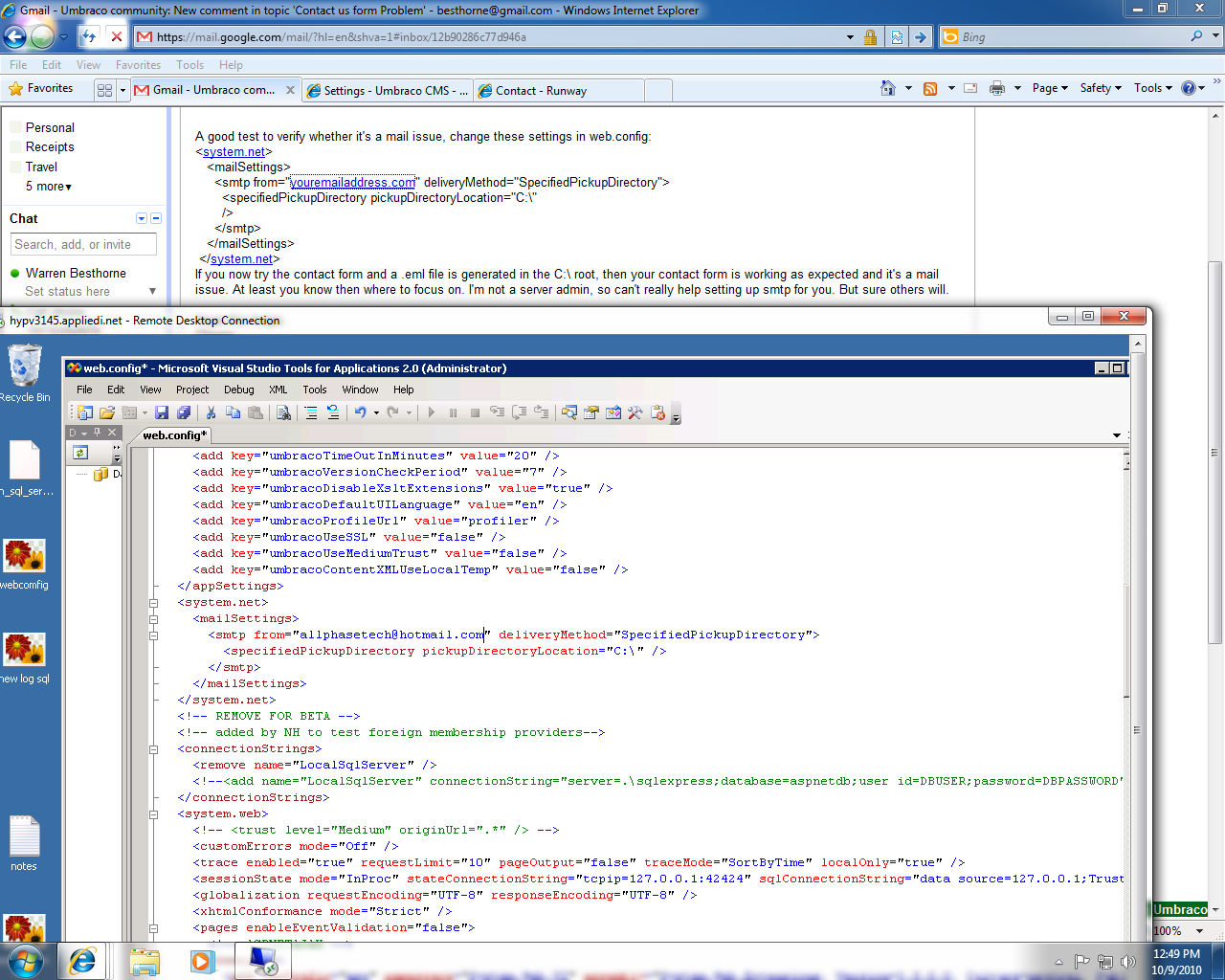
Task: Open the Receipts label in Gmail
Action: [50, 147]
